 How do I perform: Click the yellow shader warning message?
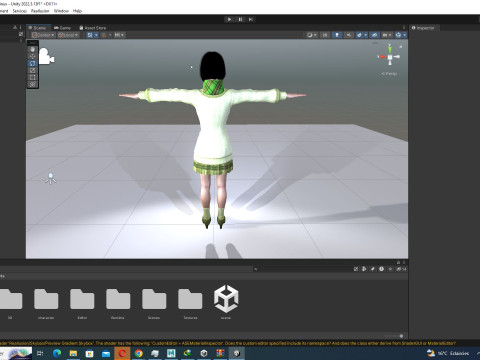click(228, 343)
